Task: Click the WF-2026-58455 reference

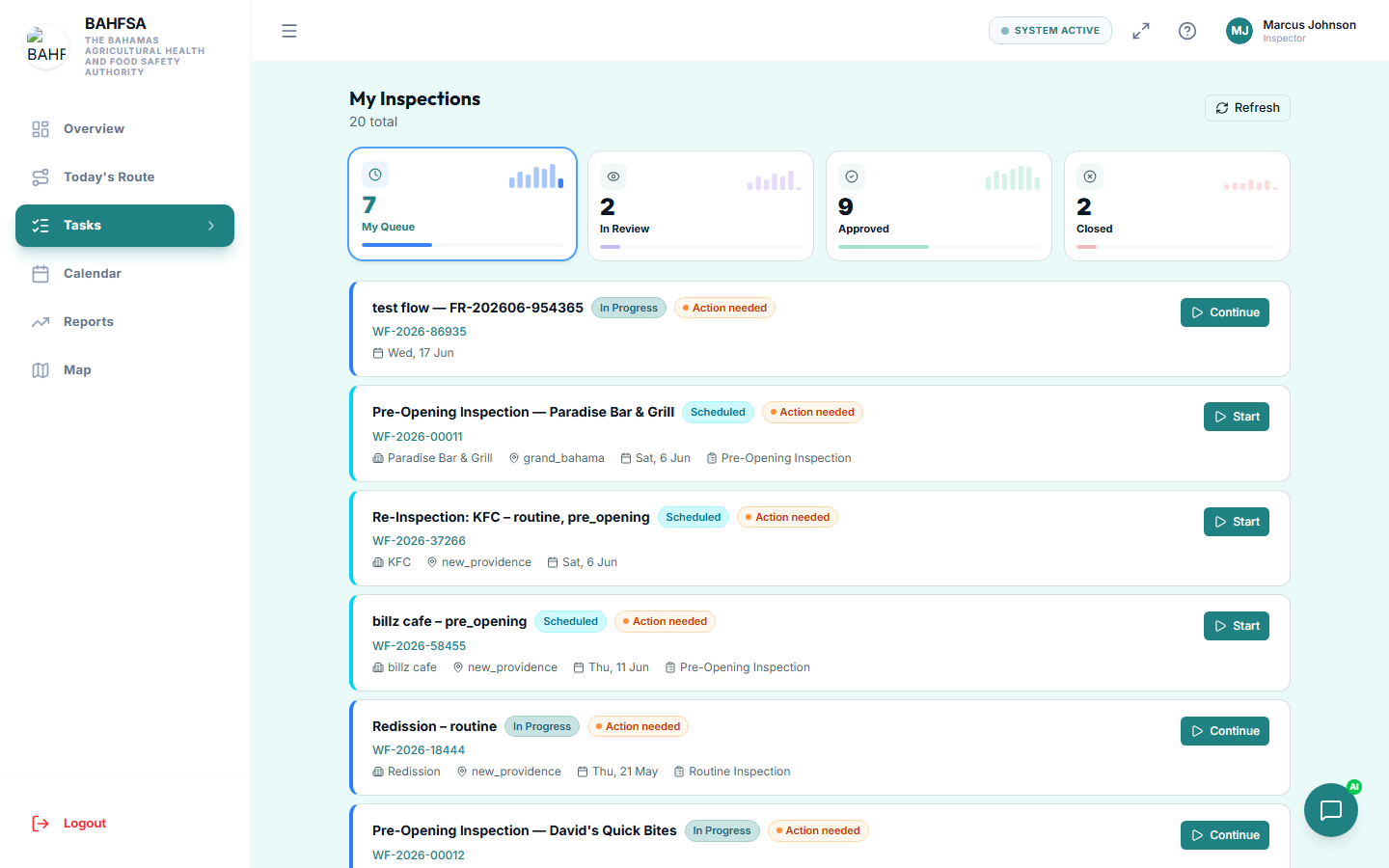Action: [x=420, y=646]
